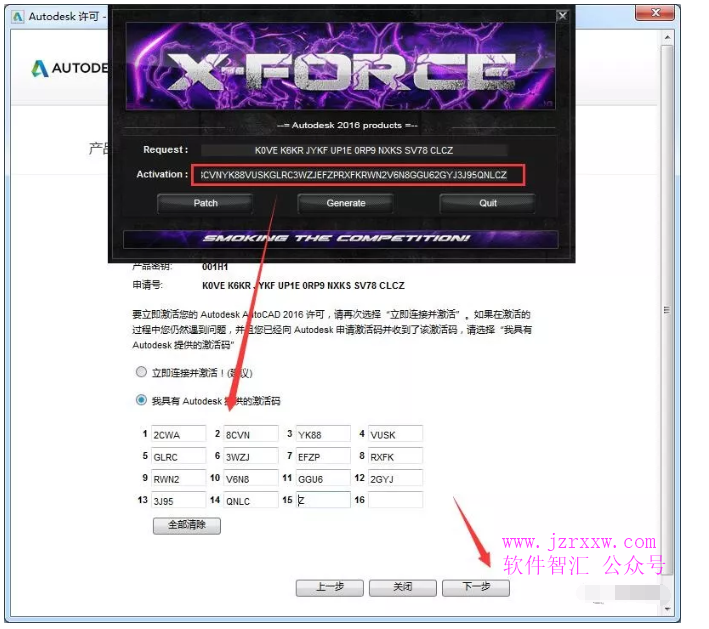Click the scrollbar up arrow in Autodesk window
This screenshot has height=629, width=709.
667,37
